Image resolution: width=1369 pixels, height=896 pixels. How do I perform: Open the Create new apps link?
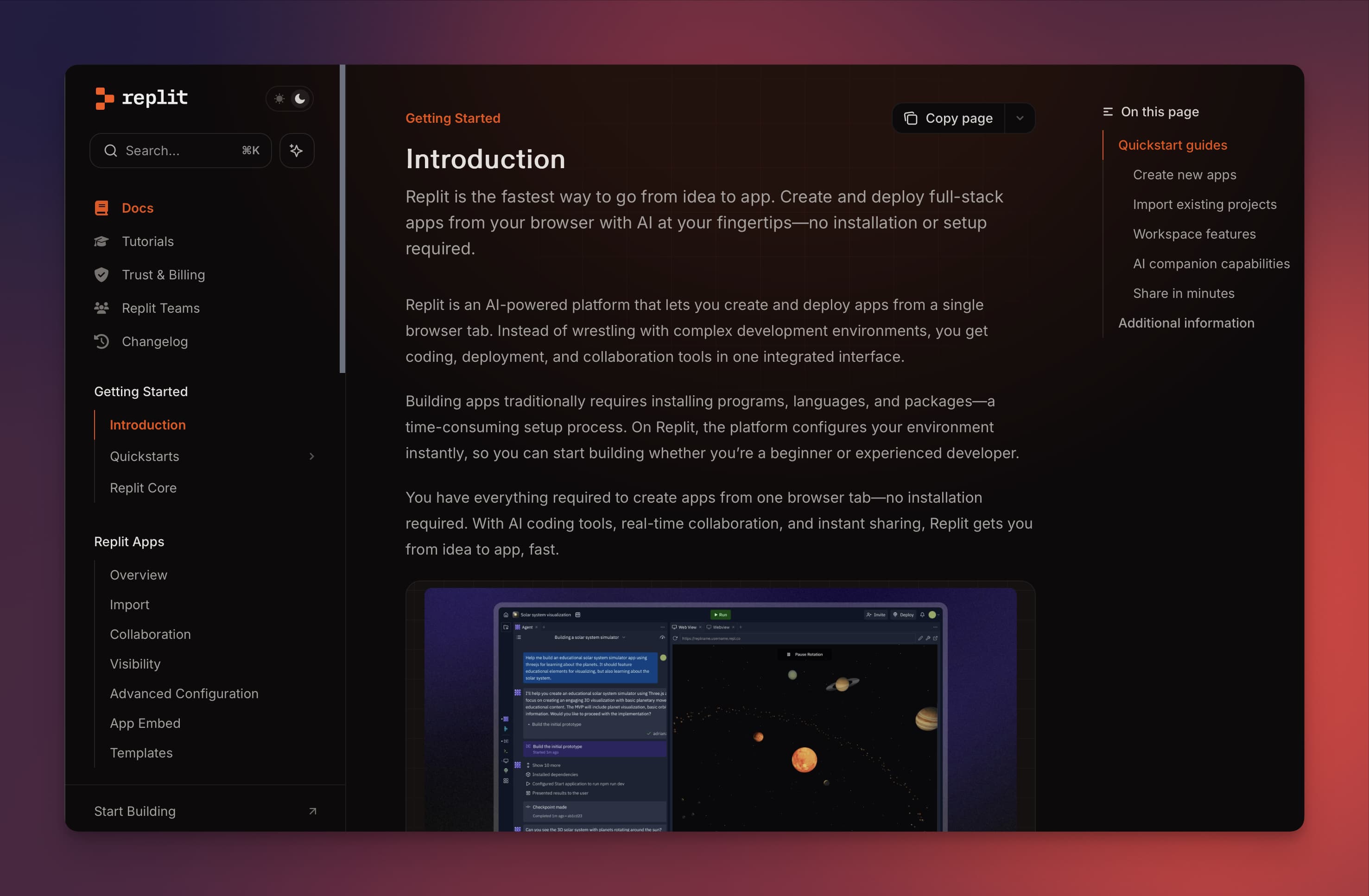[x=1185, y=175]
